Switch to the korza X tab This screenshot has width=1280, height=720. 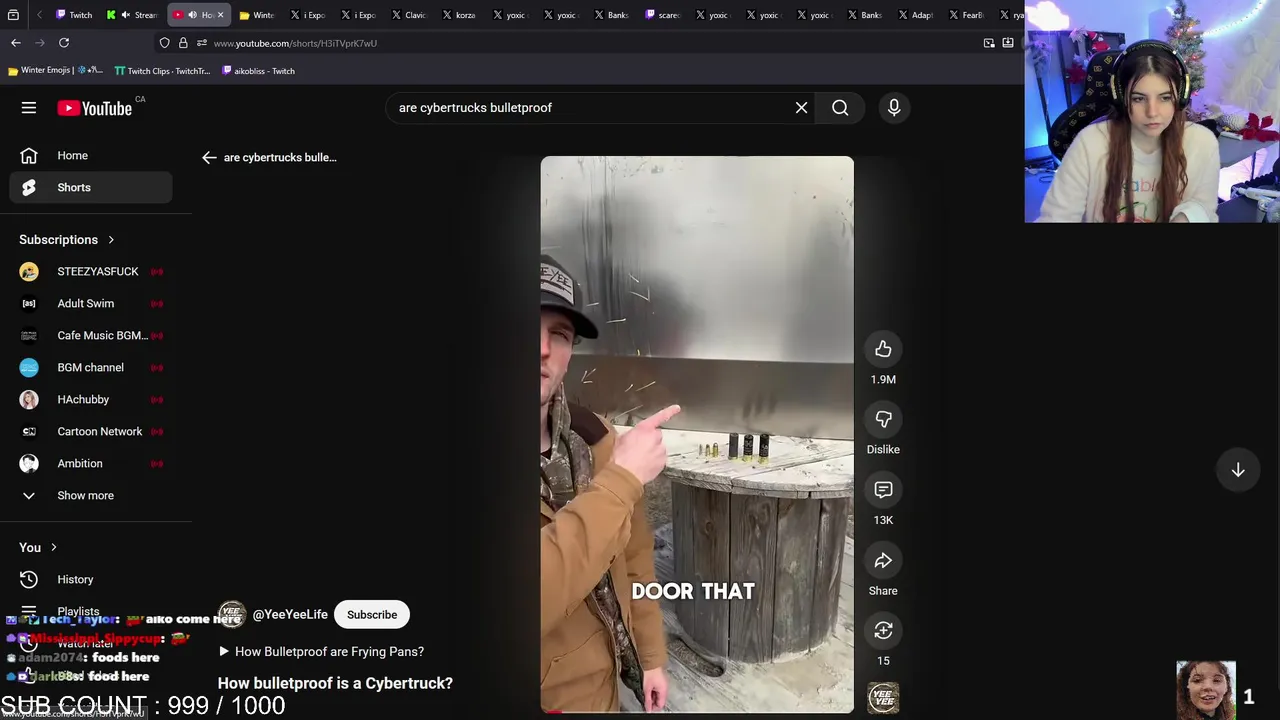click(459, 15)
